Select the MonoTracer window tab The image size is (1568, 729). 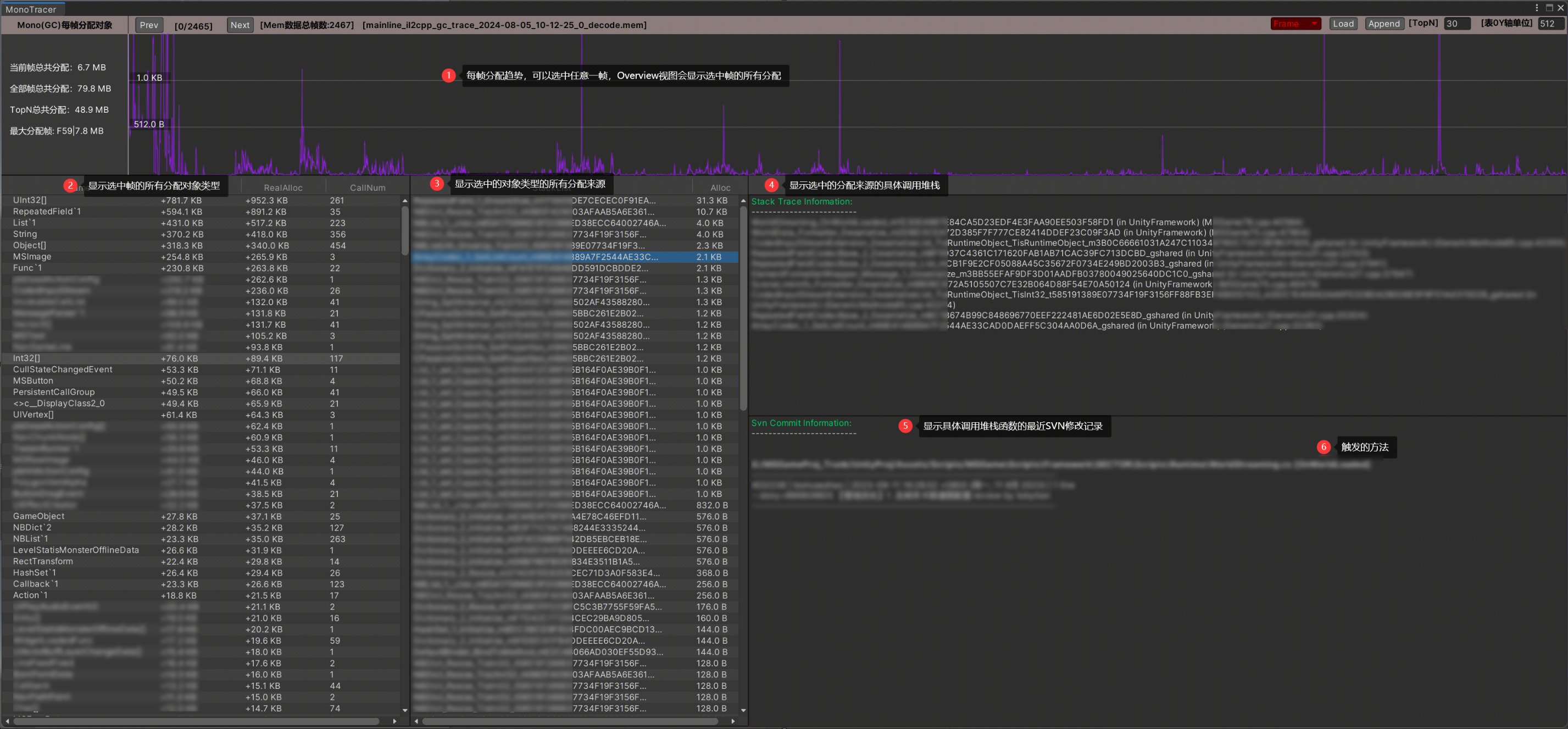pos(31,9)
